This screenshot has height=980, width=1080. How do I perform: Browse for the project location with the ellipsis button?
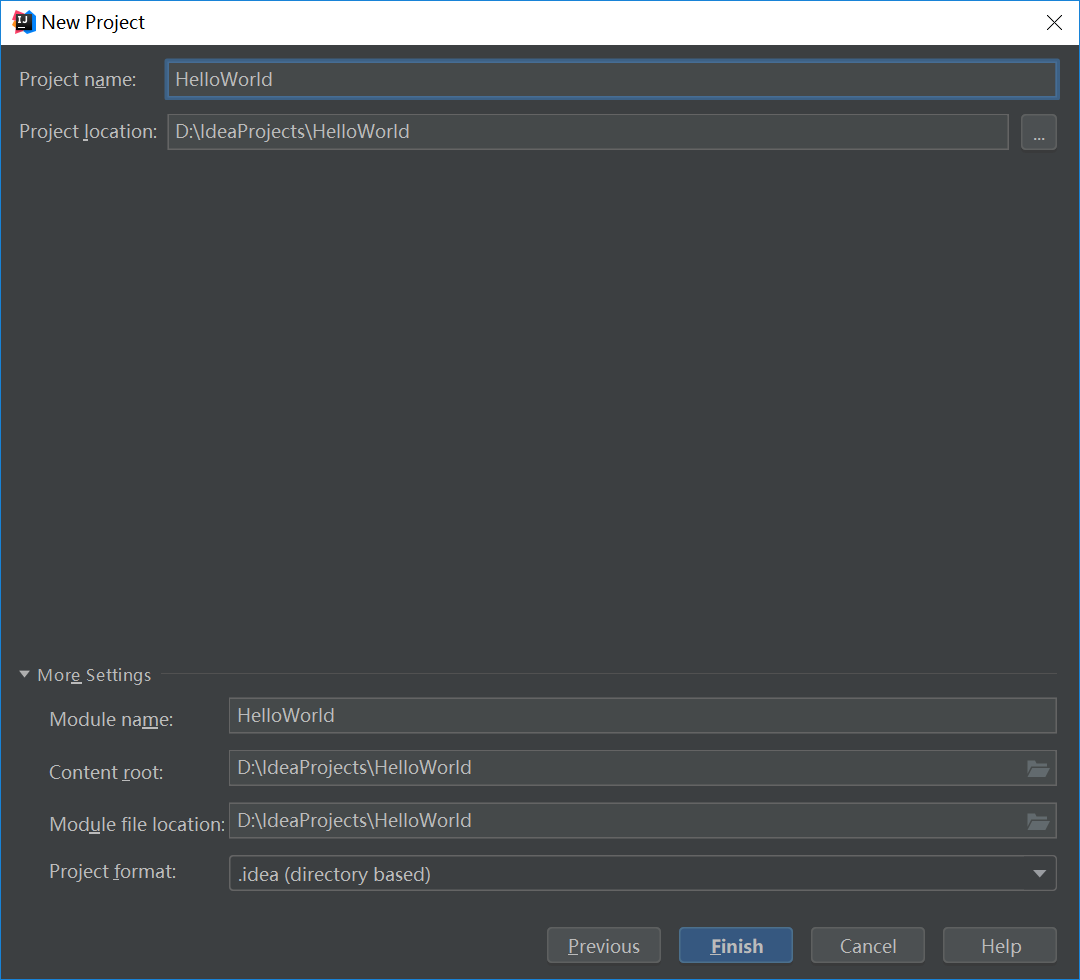(1039, 132)
